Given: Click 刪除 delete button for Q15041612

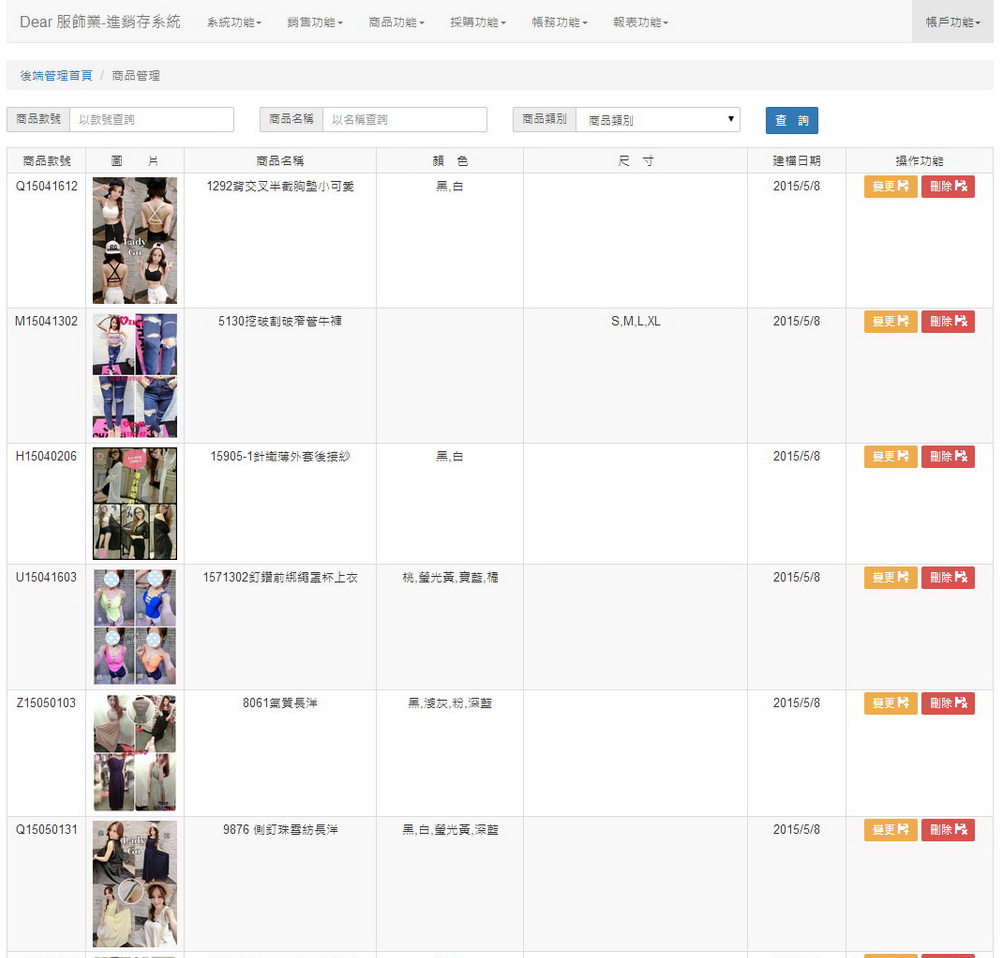Looking at the screenshot, I should click(x=947, y=186).
